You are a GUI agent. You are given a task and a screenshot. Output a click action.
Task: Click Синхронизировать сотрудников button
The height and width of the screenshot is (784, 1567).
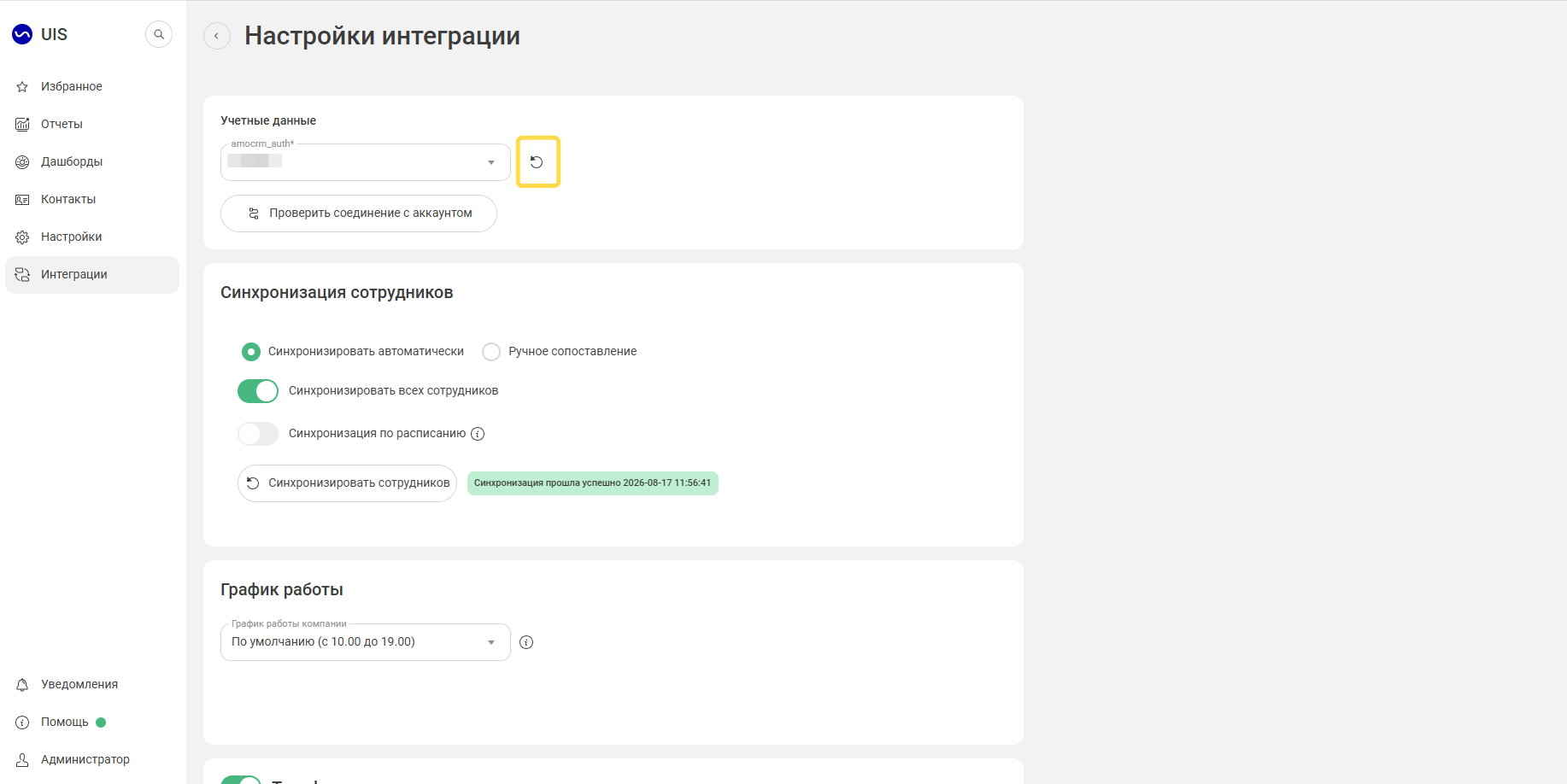pos(347,483)
